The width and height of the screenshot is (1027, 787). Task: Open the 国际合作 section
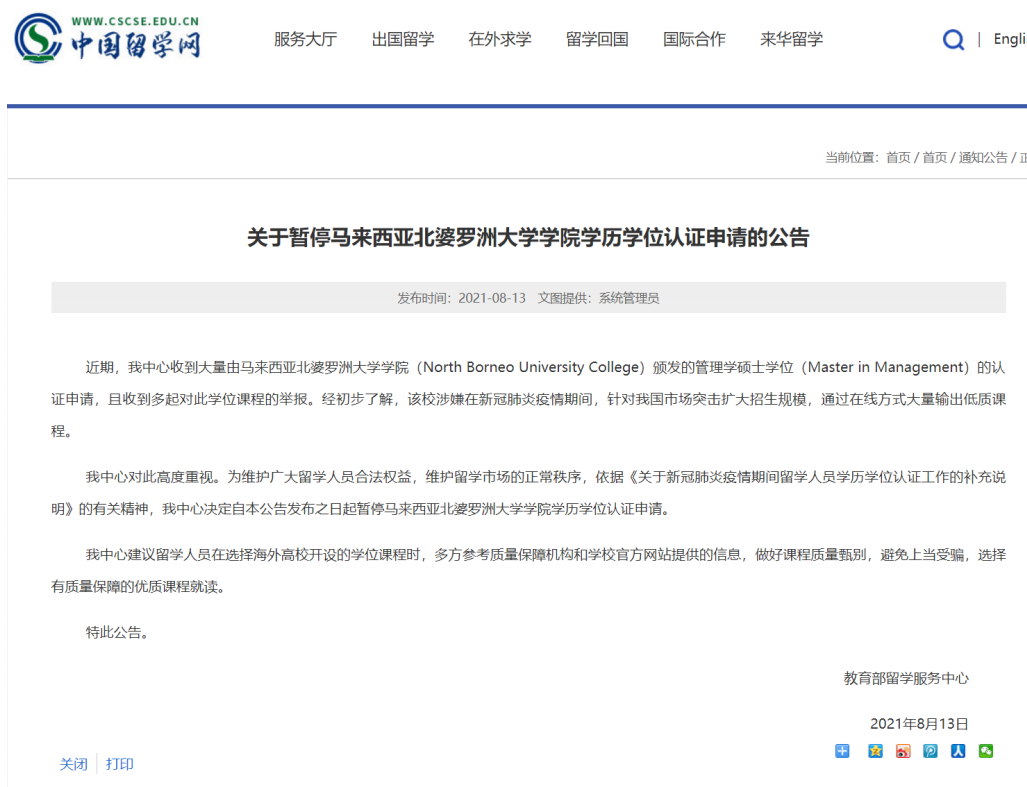tap(694, 39)
